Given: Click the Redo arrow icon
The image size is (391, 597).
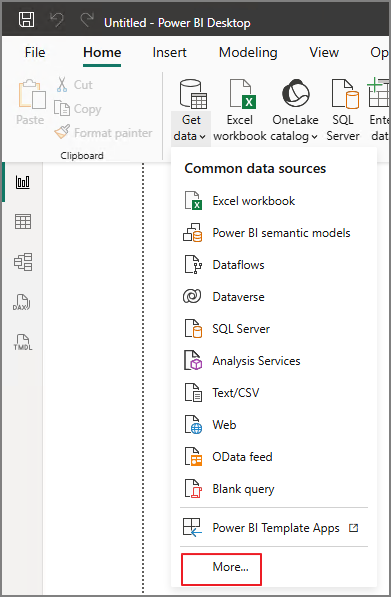Looking at the screenshot, I should (x=87, y=19).
